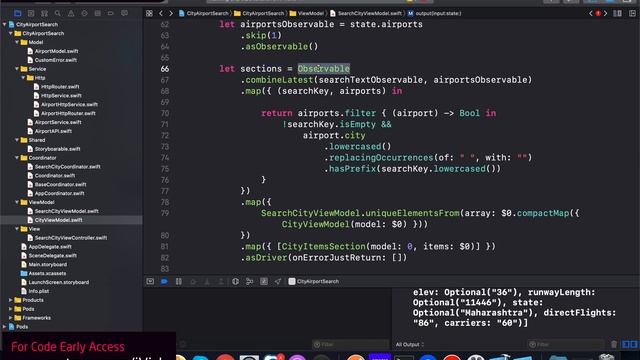This screenshot has height=360, width=640.
Task: Open the Symbol navigator
Action: coord(44,13)
